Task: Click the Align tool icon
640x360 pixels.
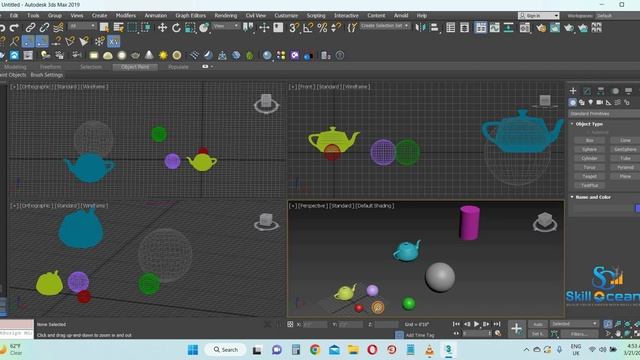Action: tap(434, 28)
